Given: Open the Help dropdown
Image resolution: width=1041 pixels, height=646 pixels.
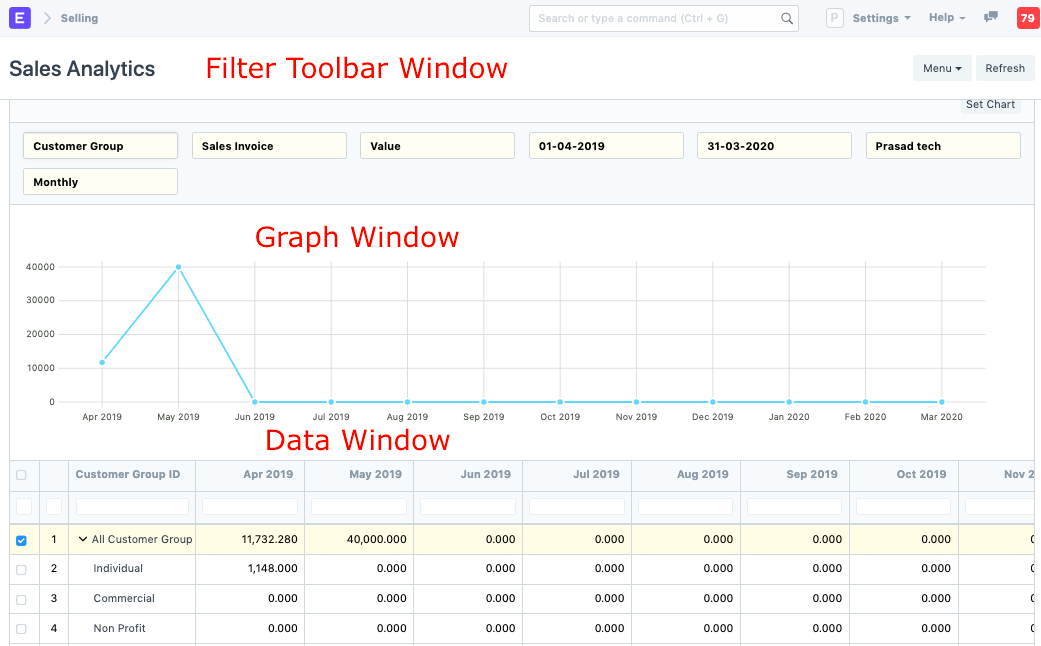Looking at the screenshot, I should [944, 17].
